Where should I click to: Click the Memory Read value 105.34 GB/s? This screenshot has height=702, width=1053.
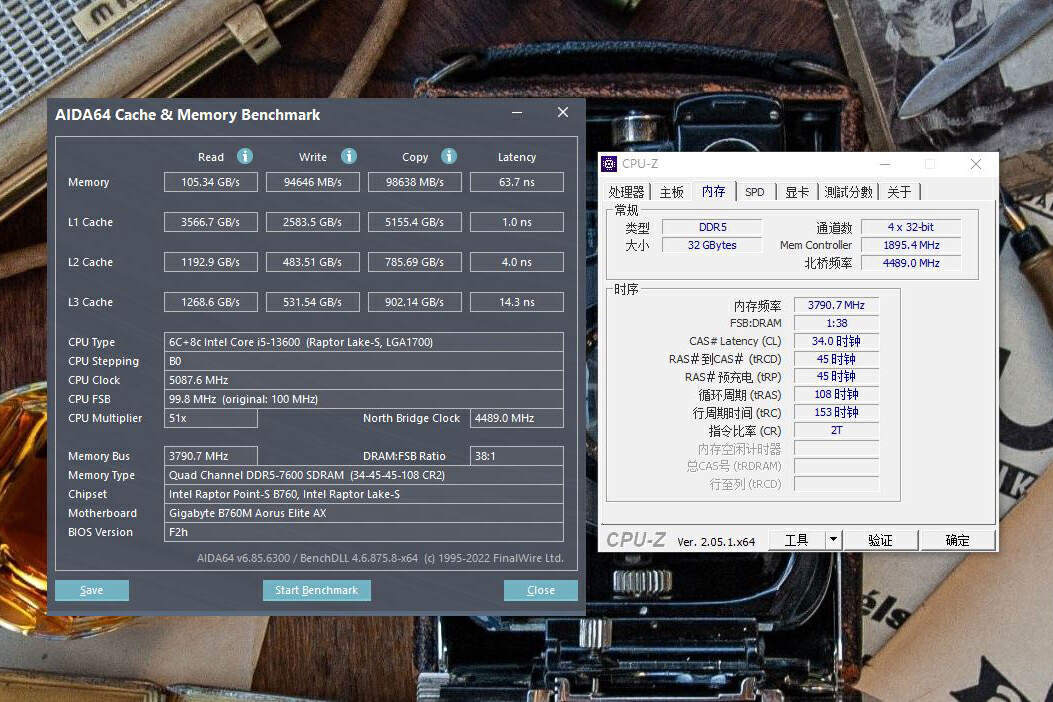click(x=211, y=182)
